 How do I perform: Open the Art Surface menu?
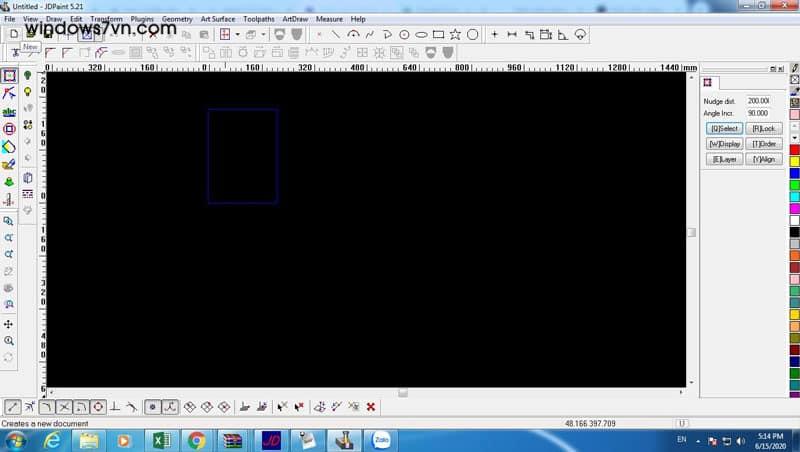[x=218, y=19]
